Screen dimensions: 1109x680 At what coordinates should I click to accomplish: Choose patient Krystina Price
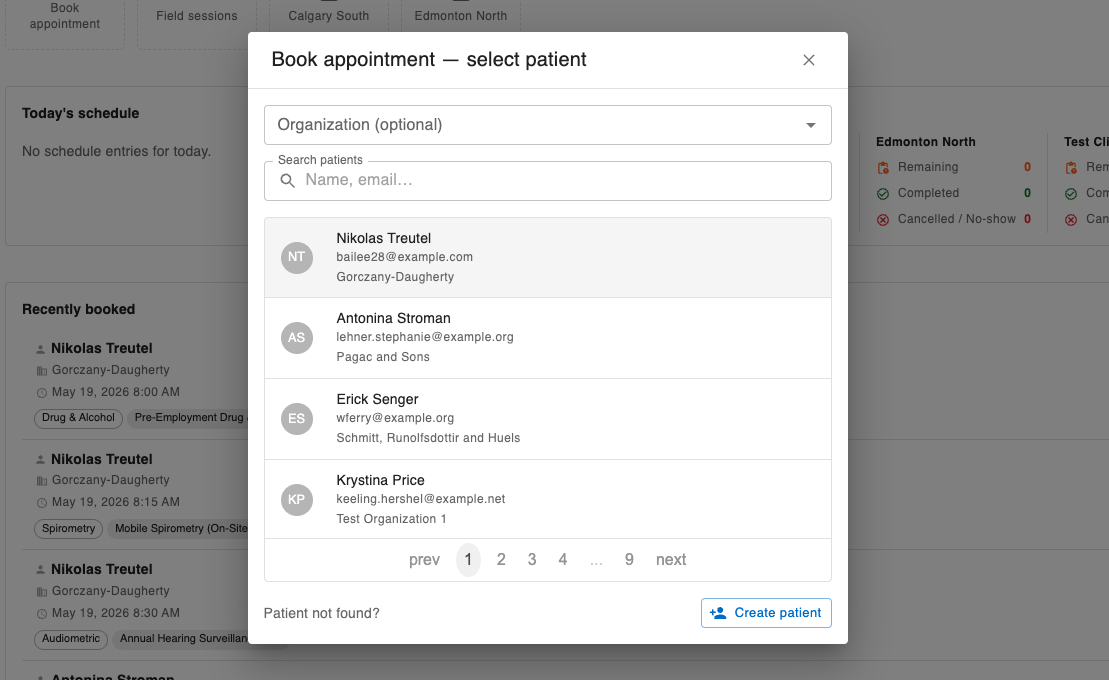(547, 500)
